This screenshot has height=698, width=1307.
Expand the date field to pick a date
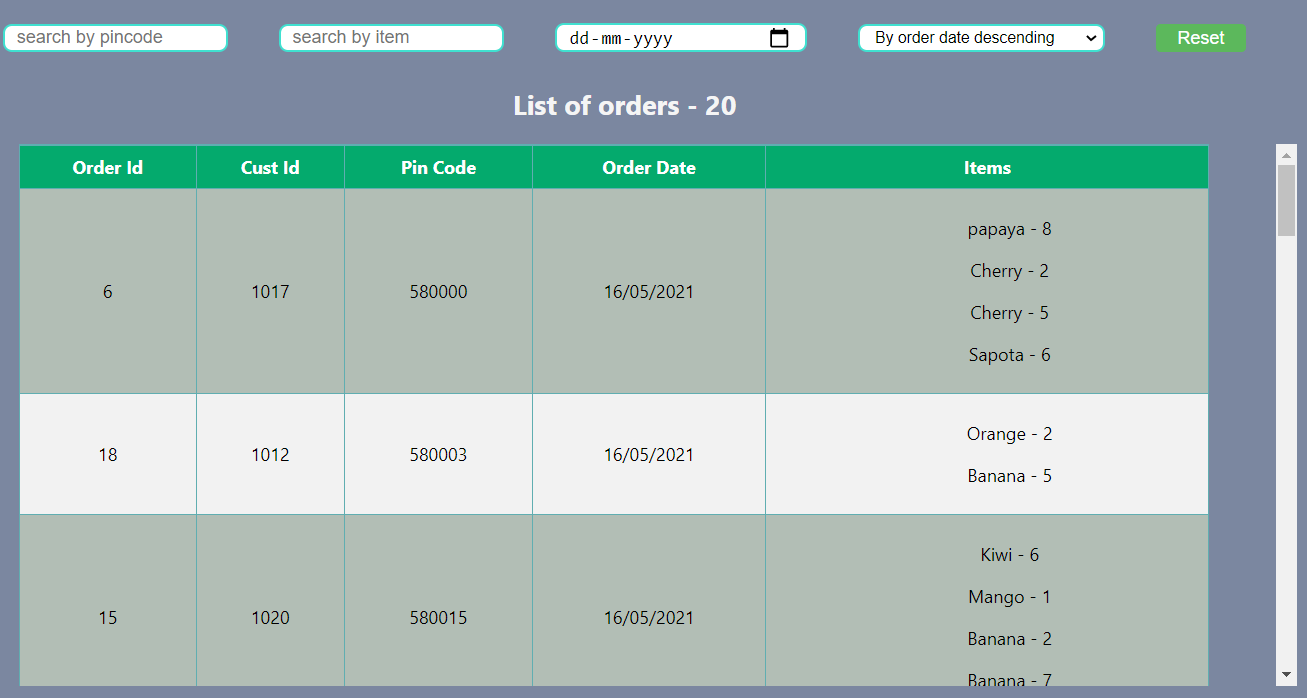[x=779, y=38]
